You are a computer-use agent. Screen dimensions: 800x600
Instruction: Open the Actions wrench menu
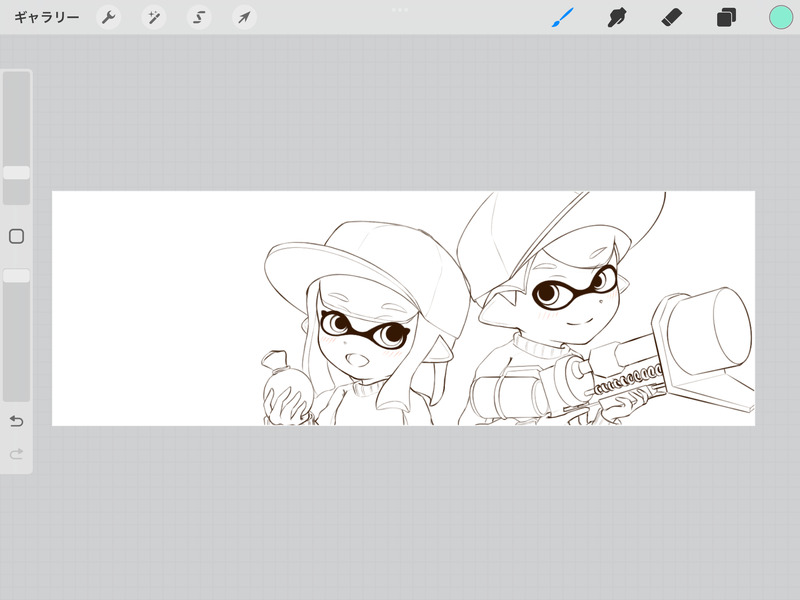click(x=109, y=18)
